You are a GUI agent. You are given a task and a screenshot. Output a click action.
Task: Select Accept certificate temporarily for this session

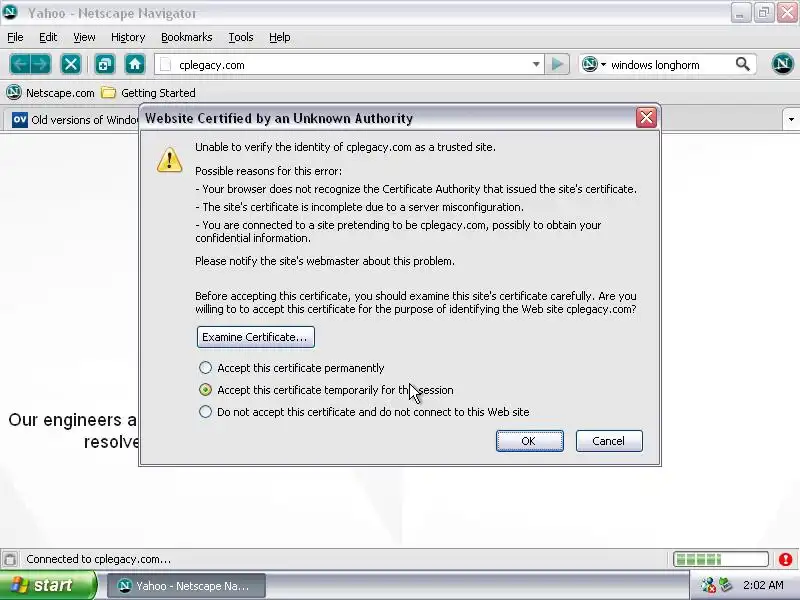(326, 390)
